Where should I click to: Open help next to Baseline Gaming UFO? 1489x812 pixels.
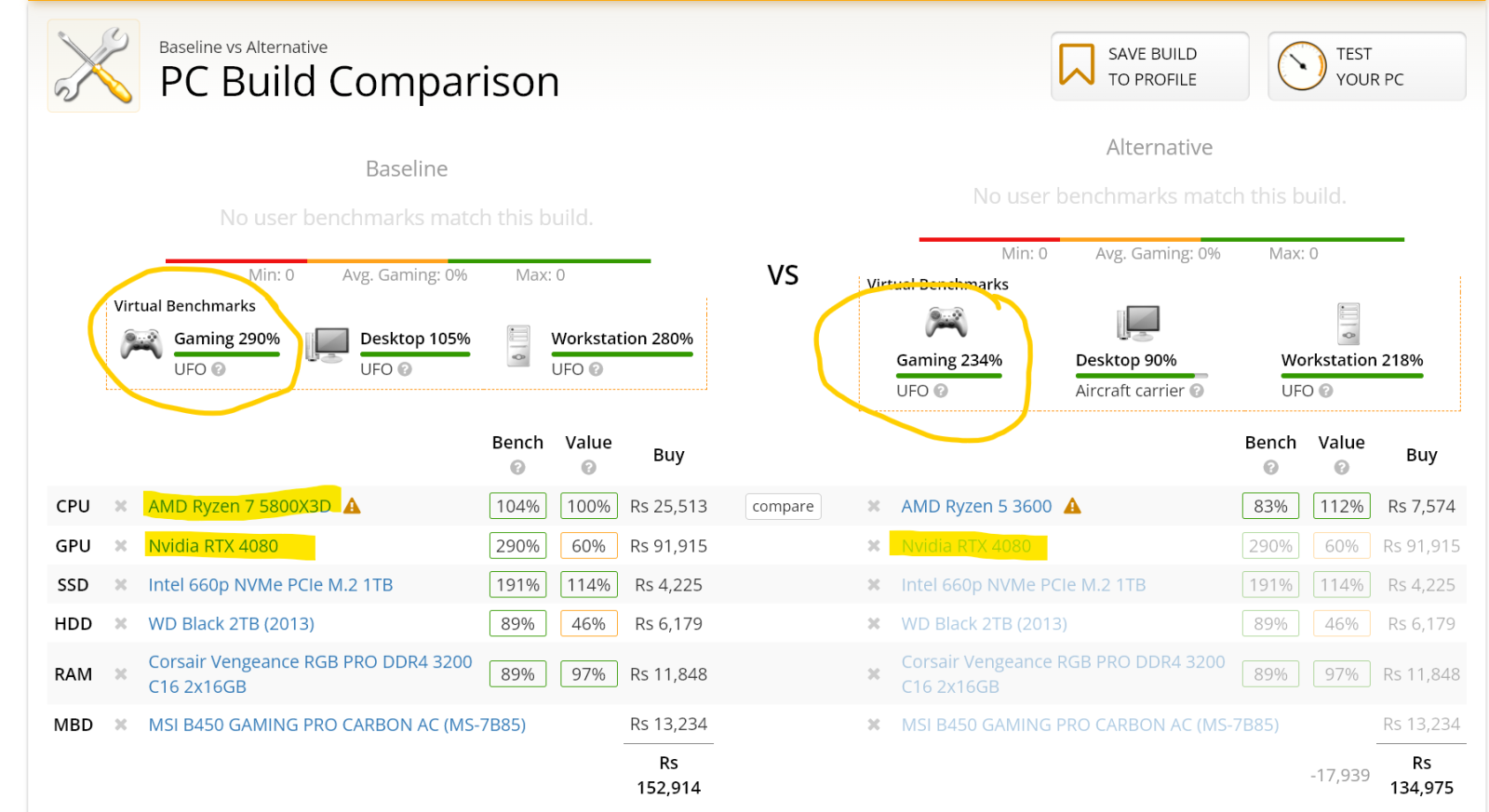[219, 369]
